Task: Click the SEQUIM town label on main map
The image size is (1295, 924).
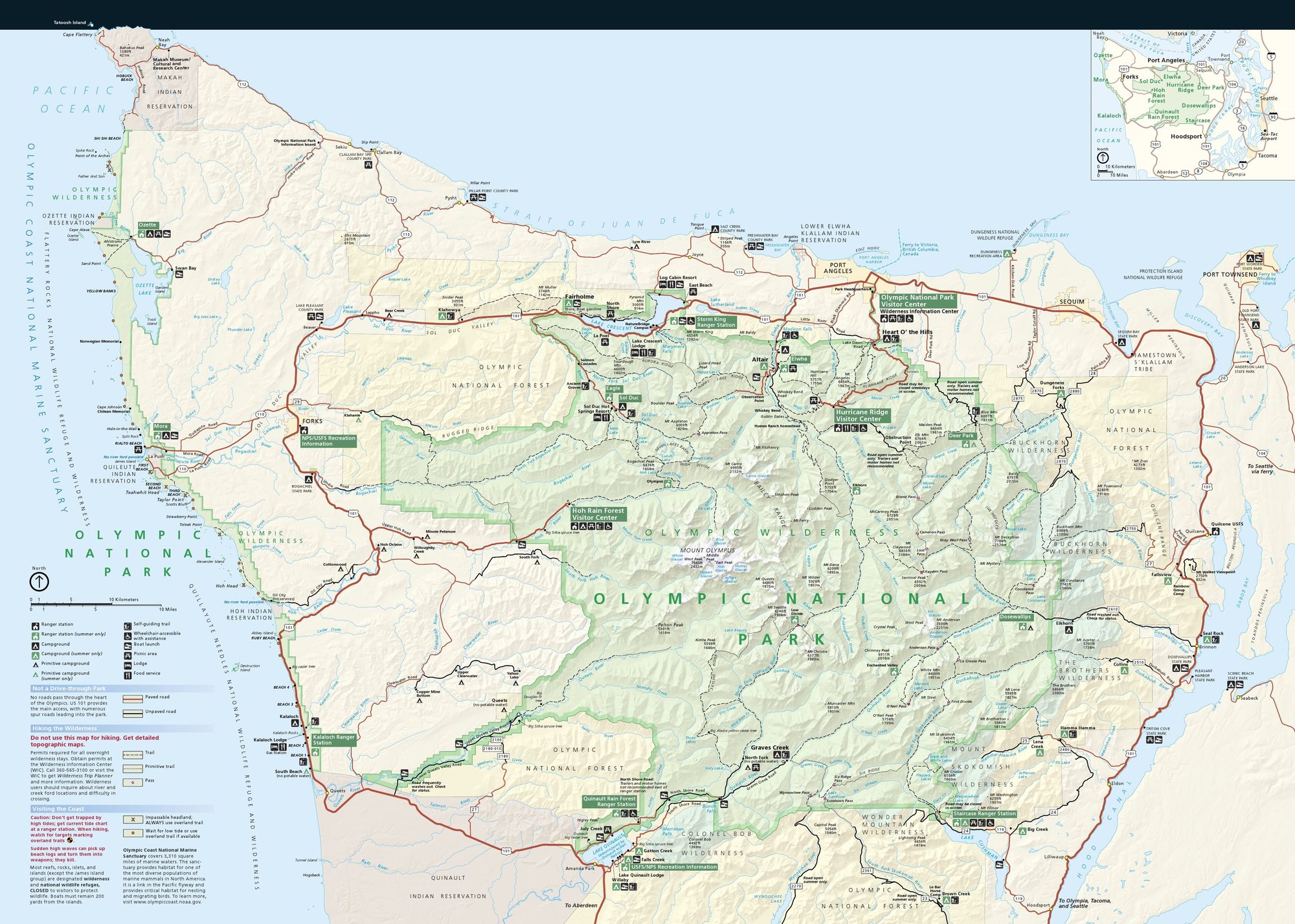Action: tap(1072, 302)
